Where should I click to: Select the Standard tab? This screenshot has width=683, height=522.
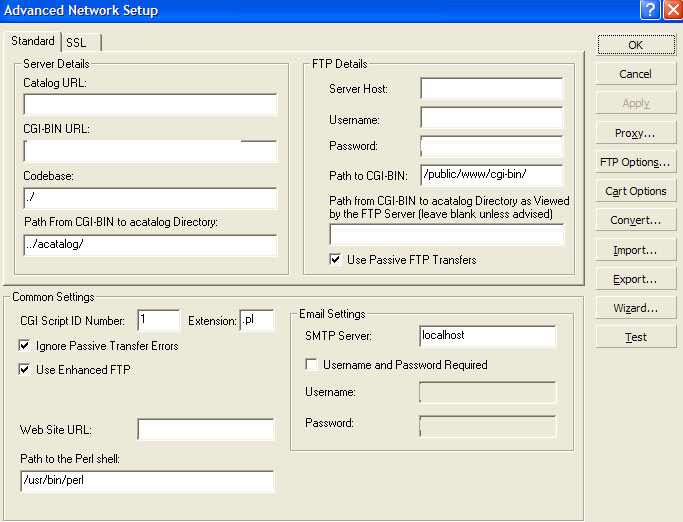33,42
